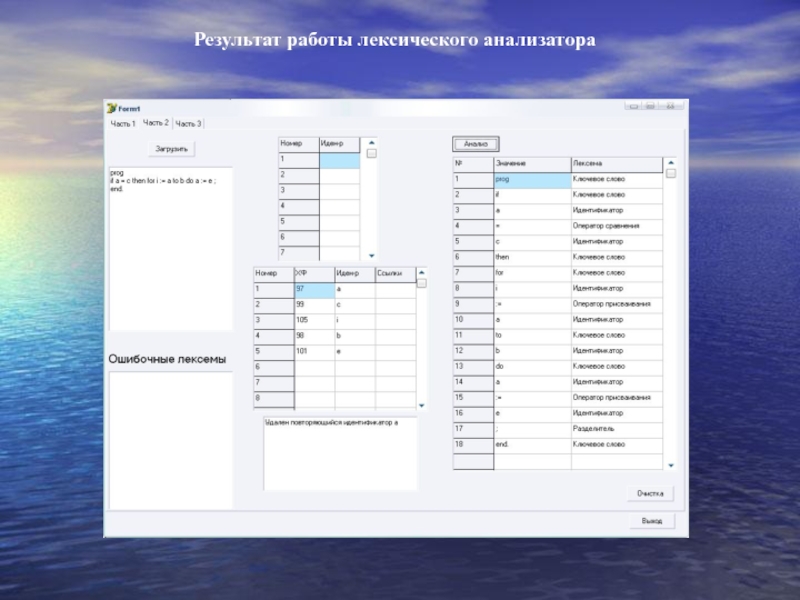This screenshot has height=600, width=800.
Task: Switch to the Часть 2 tab
Action: [x=156, y=122]
